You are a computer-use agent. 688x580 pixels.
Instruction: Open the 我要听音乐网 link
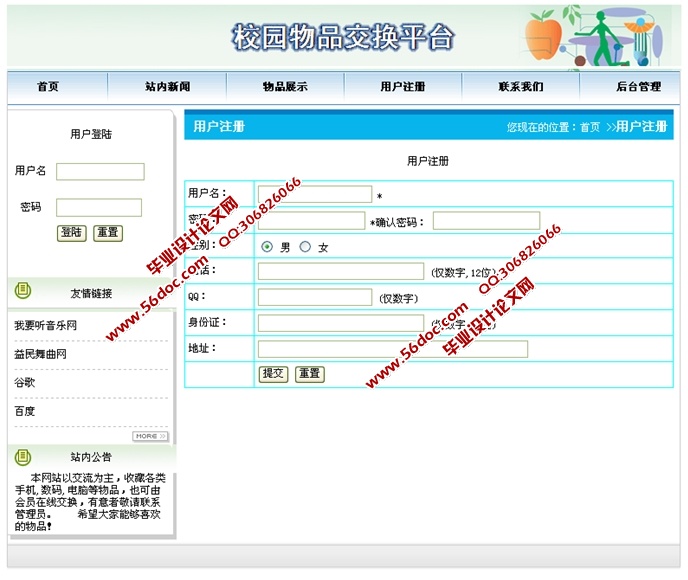46,326
